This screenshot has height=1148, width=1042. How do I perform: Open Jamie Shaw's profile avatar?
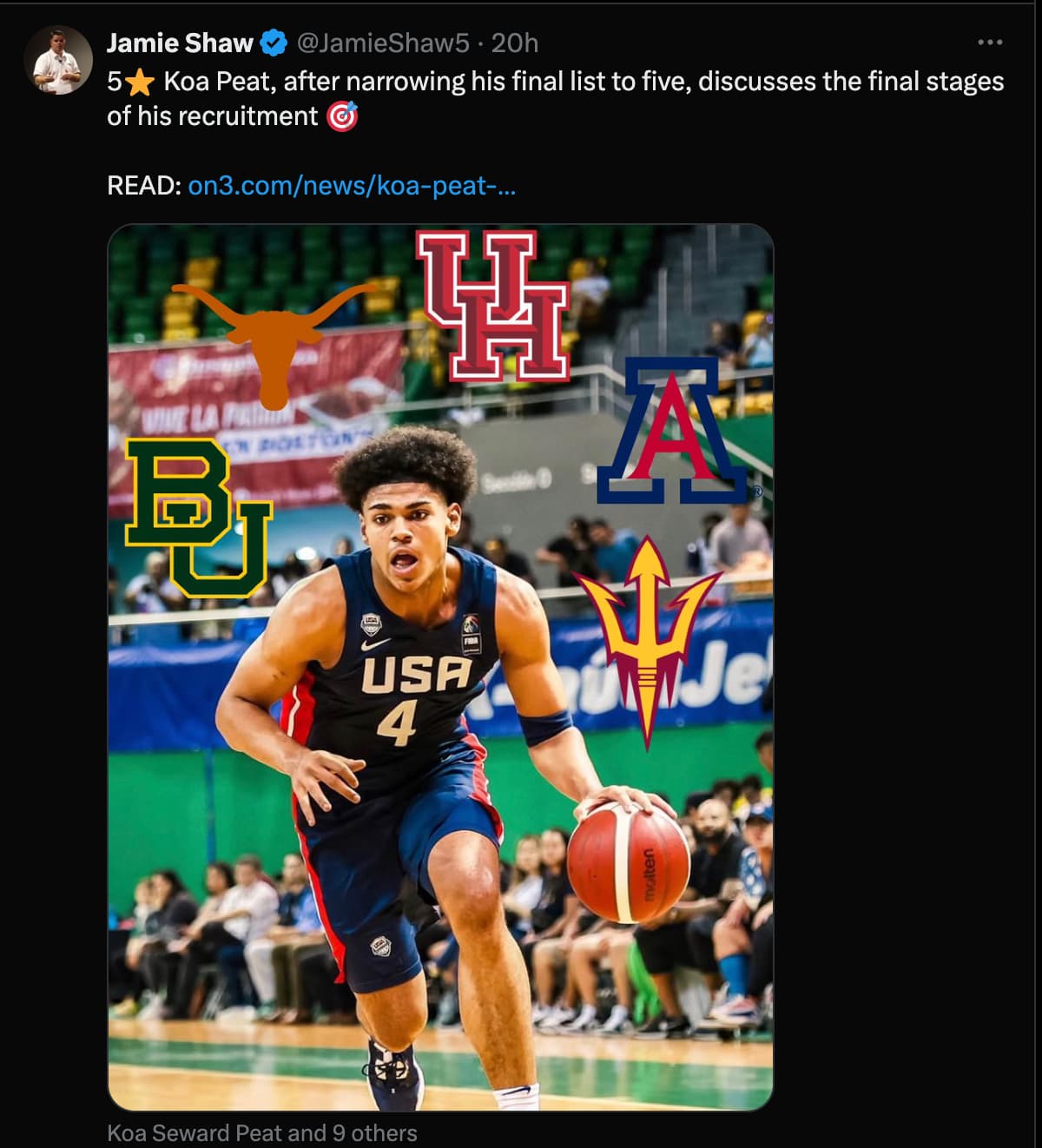[x=58, y=60]
